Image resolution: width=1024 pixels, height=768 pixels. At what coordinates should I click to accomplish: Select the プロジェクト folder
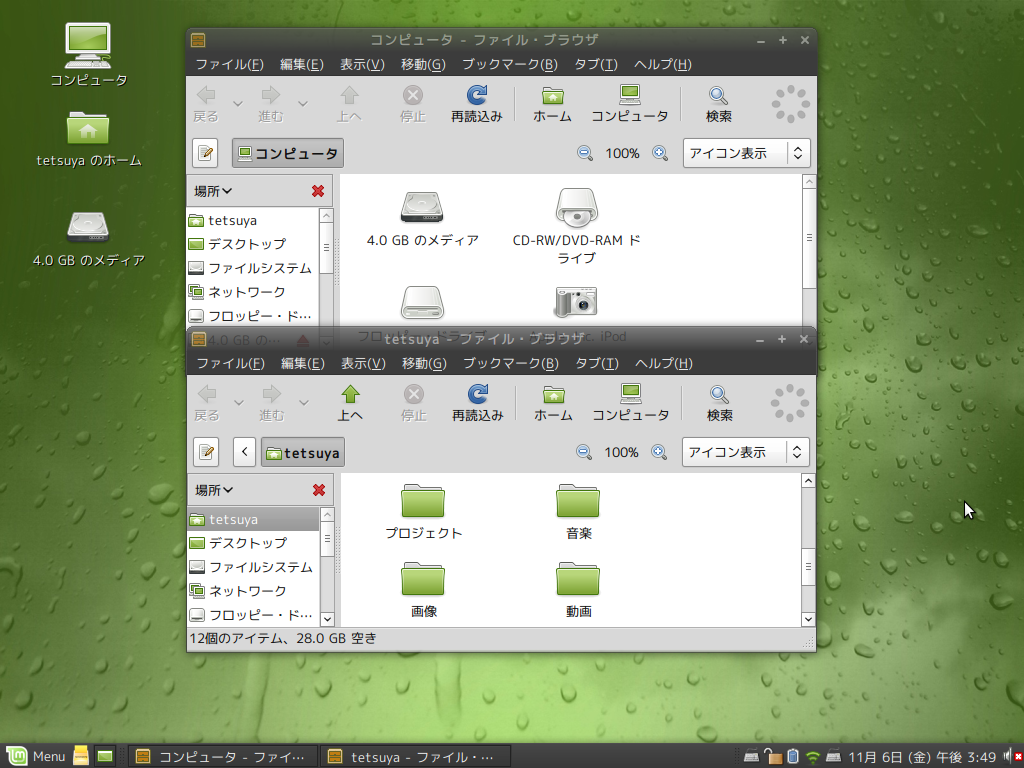coord(423,513)
